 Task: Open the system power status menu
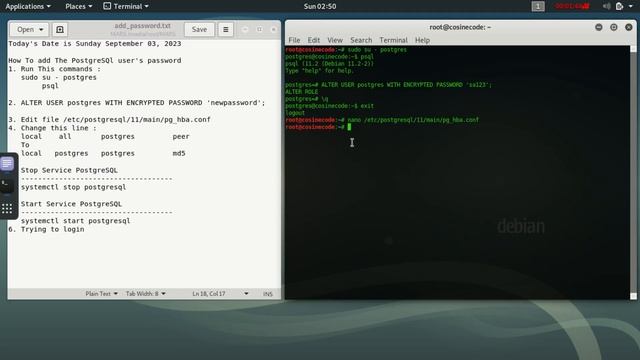pos(624,6)
